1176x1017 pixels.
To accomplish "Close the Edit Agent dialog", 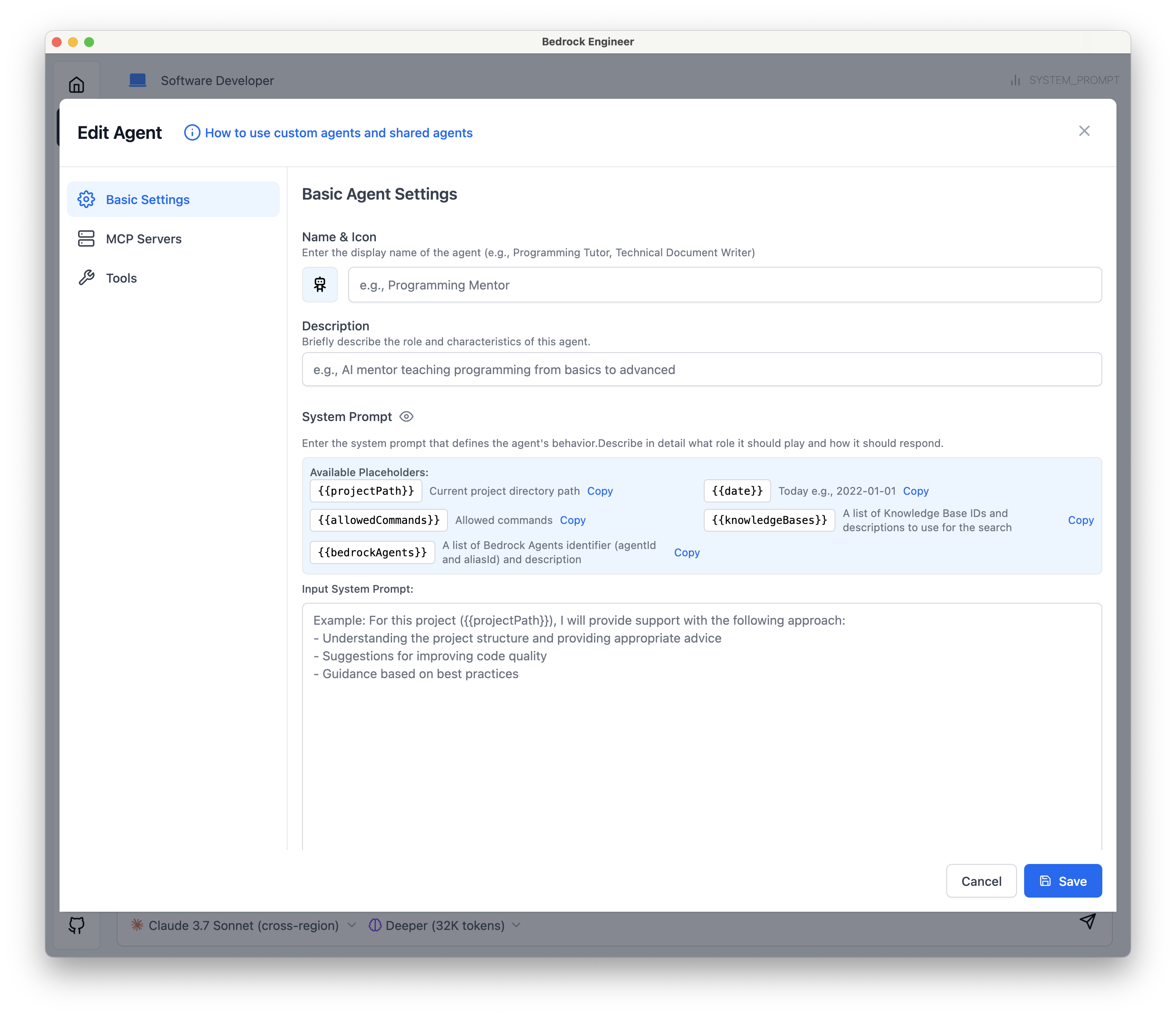I will pos(1084,131).
